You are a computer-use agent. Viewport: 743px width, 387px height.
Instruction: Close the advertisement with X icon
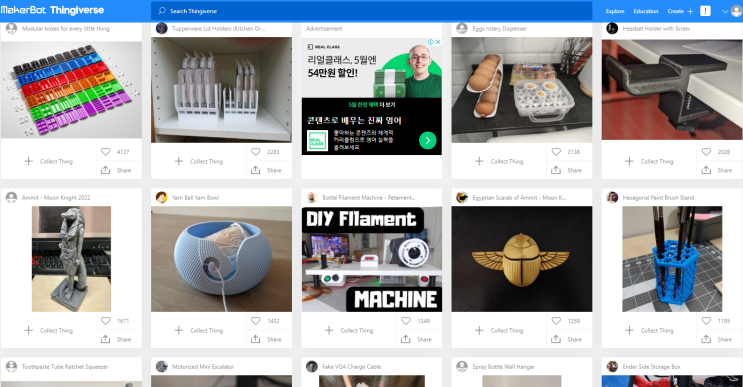tap(438, 42)
